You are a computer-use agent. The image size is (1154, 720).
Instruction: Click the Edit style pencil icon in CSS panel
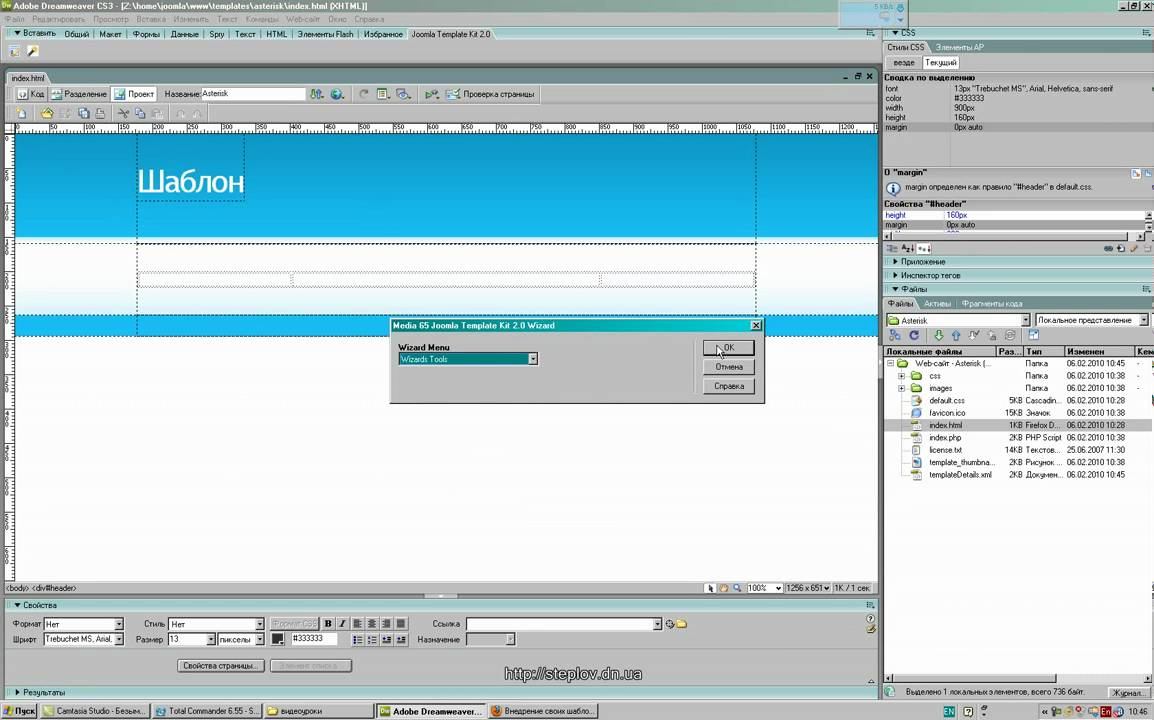point(1134,249)
